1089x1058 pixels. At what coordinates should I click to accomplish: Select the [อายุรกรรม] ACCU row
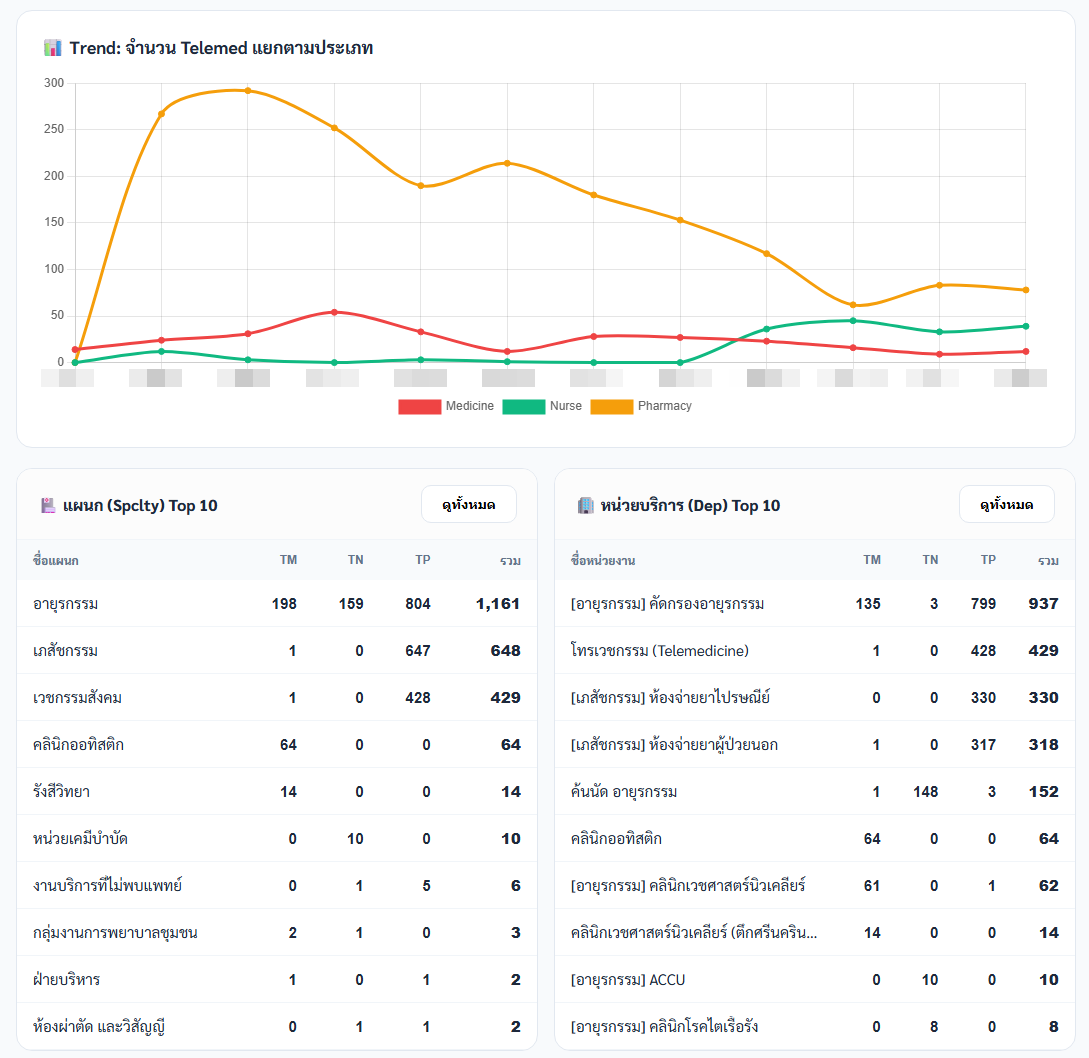815,980
